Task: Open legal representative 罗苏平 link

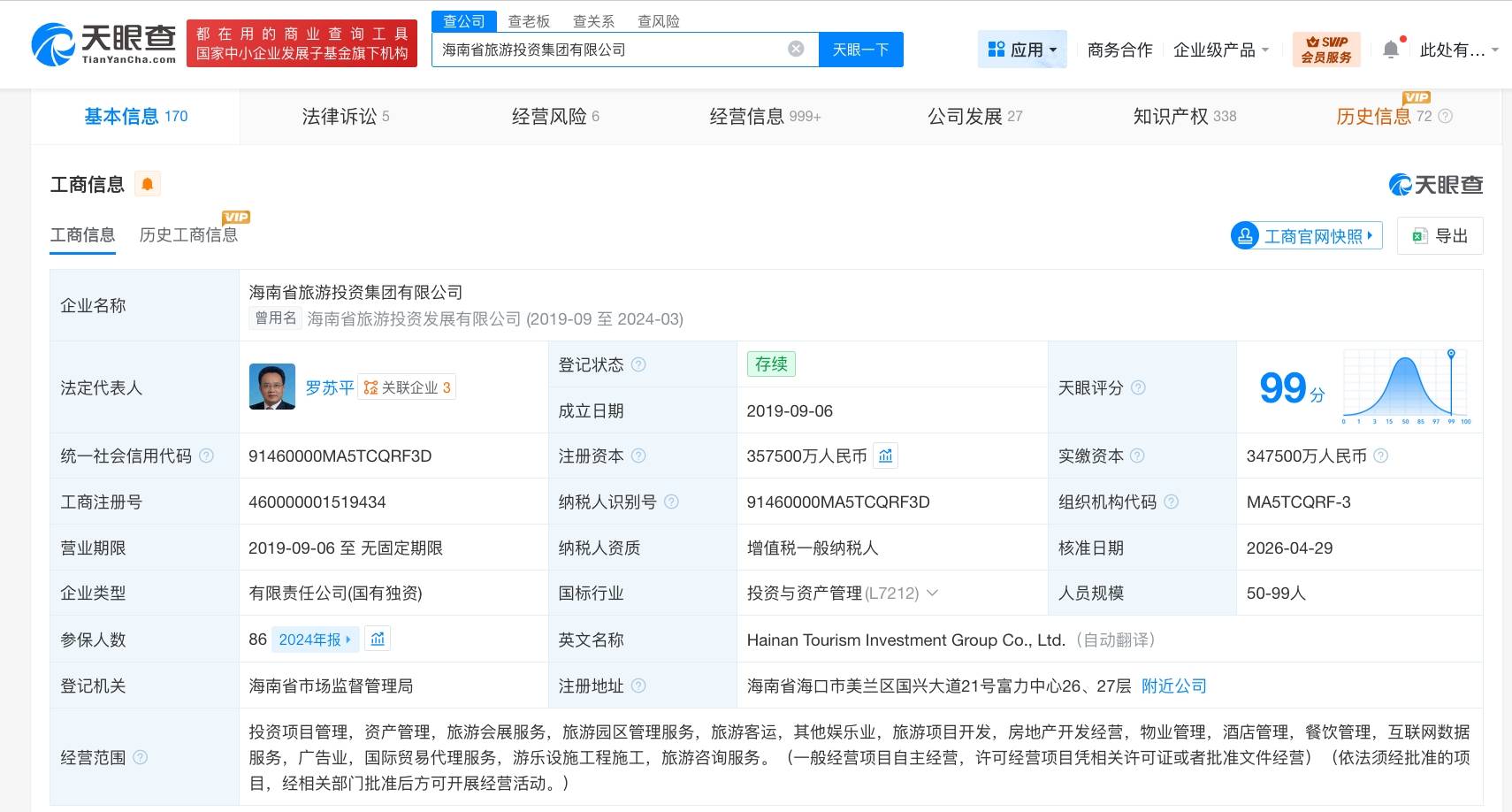Action: tap(329, 387)
